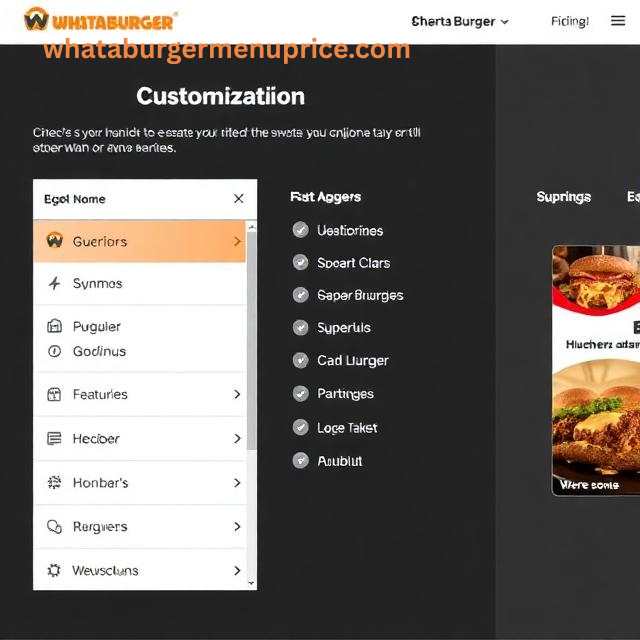The image size is (640, 640).
Task: Open the Suprings tab
Action: click(563, 197)
